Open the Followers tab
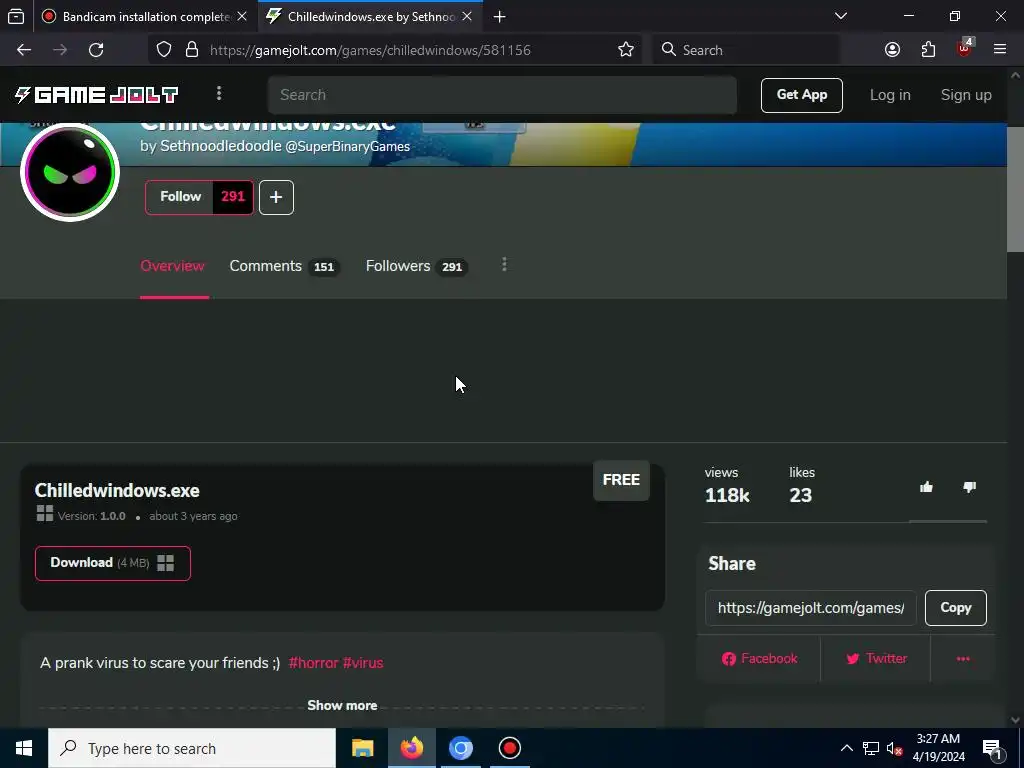The image size is (1024, 768). click(416, 266)
